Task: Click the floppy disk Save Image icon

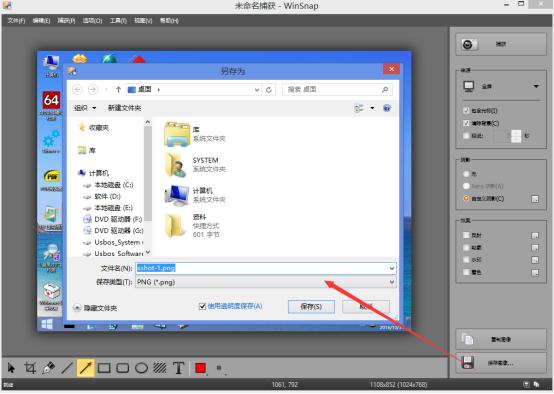Action: coord(467,362)
